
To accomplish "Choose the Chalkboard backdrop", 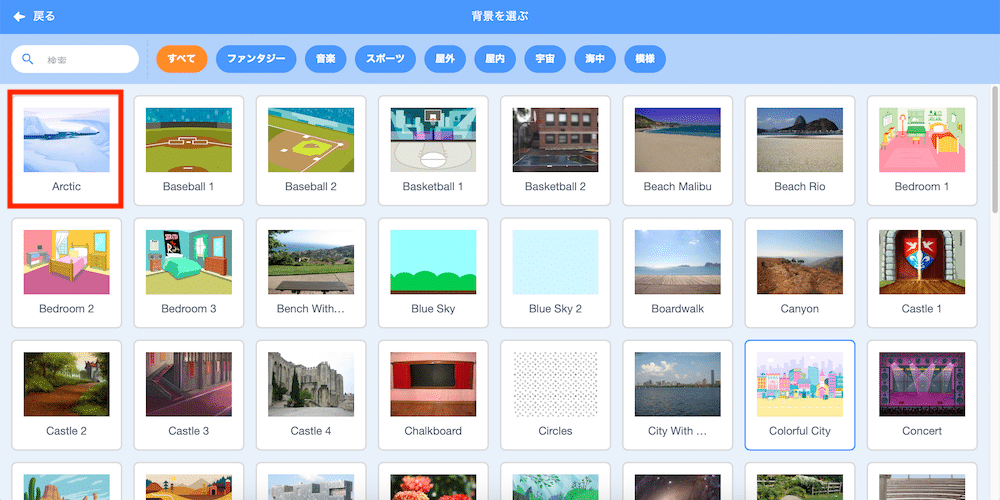I will pos(433,395).
